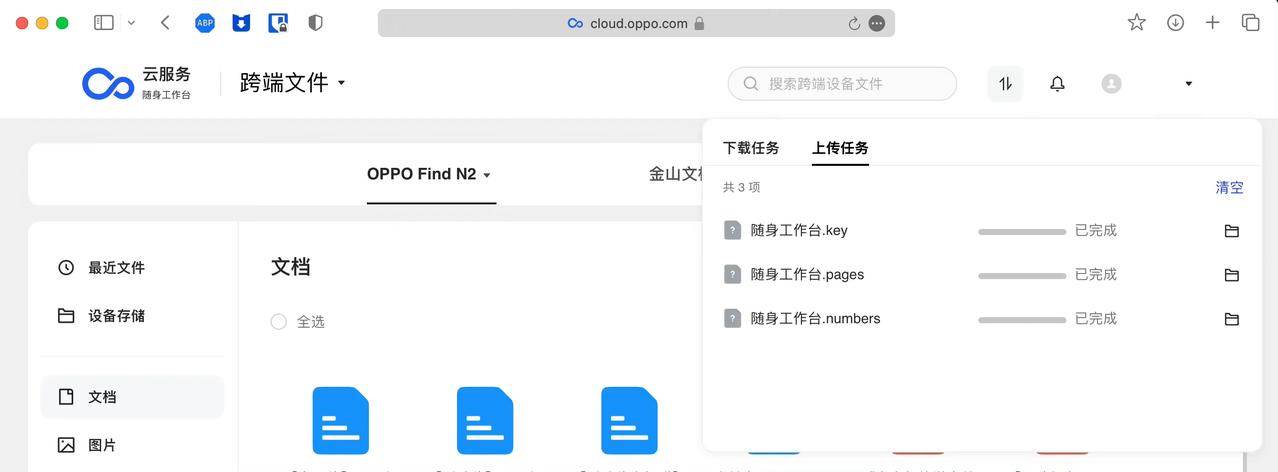Click the 随身工作台.key file name
The width and height of the screenshot is (1278, 472).
(x=799, y=230)
